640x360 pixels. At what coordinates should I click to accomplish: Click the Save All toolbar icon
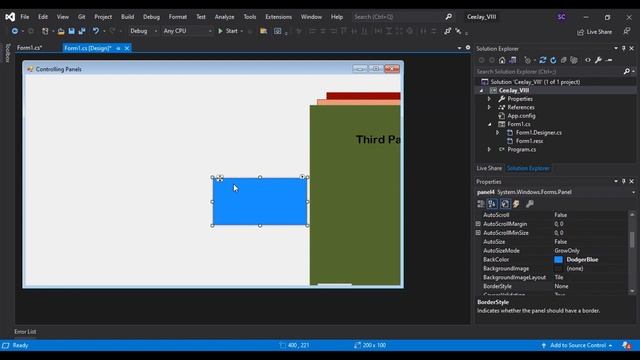(82, 31)
